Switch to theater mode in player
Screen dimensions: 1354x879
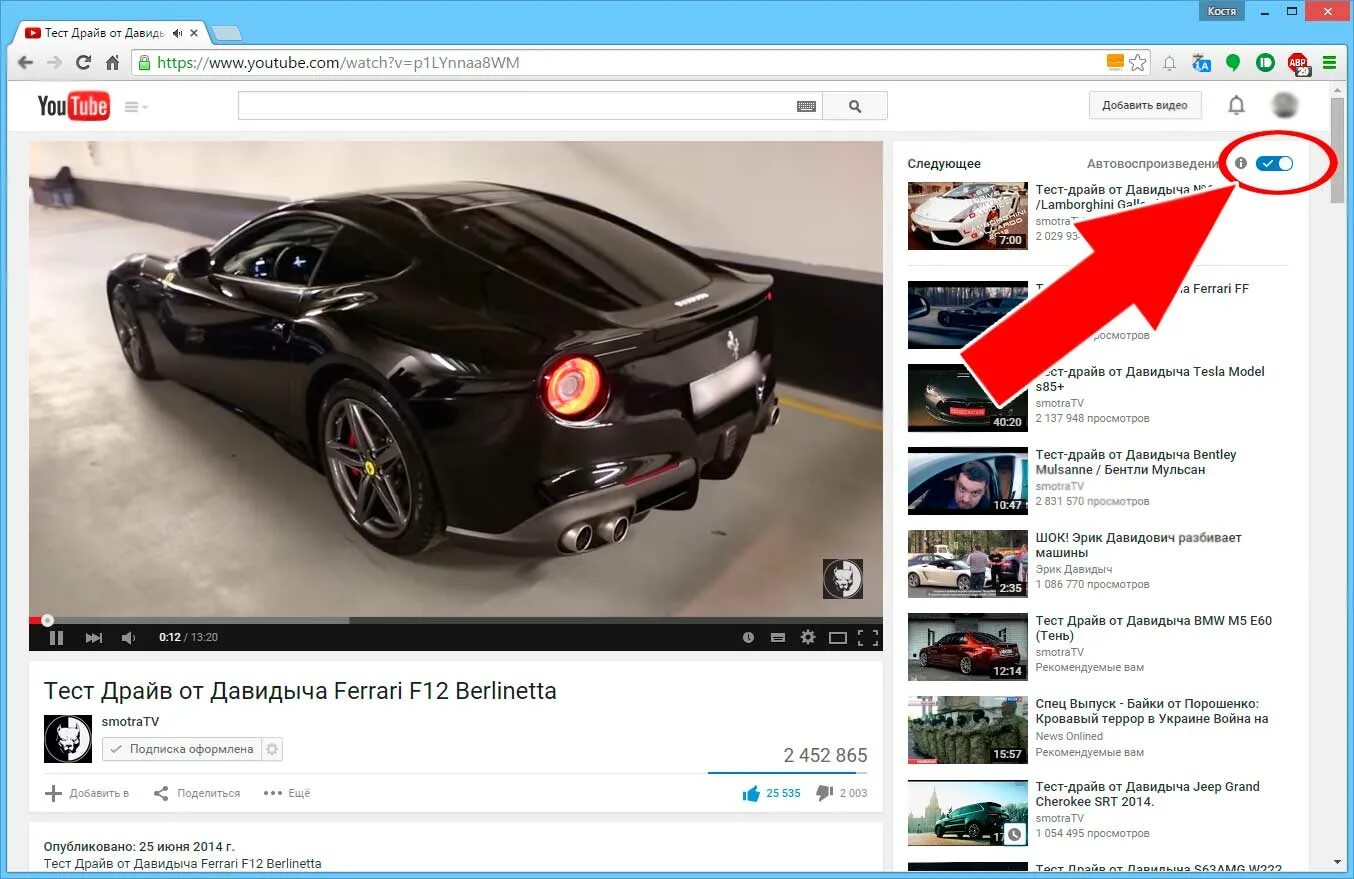click(x=838, y=637)
